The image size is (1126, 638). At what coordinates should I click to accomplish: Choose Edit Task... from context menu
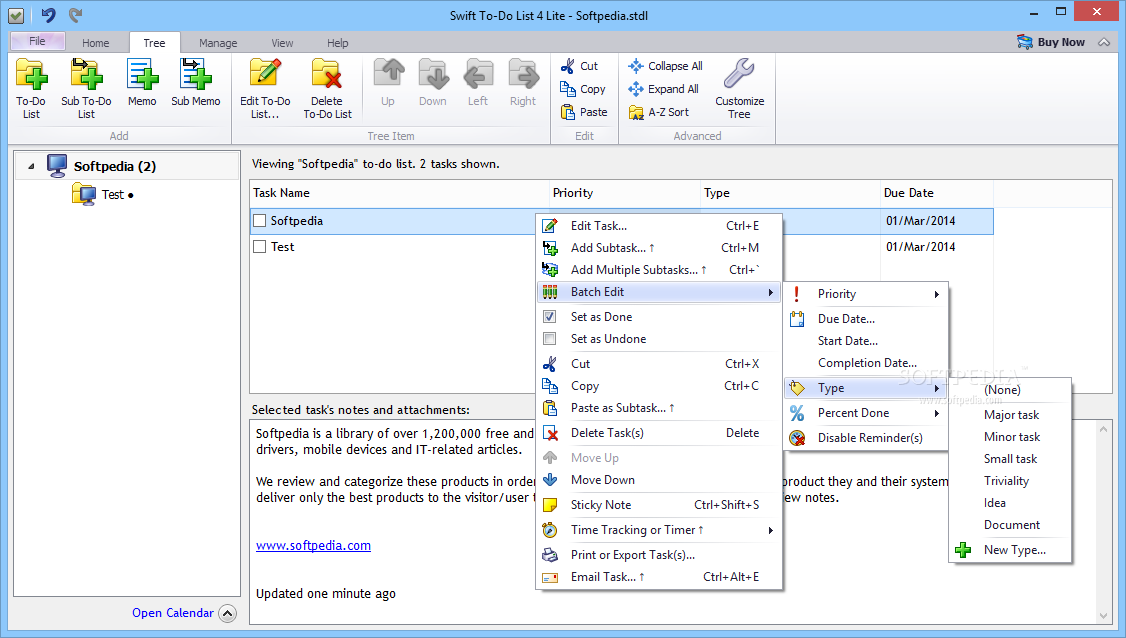(659, 226)
